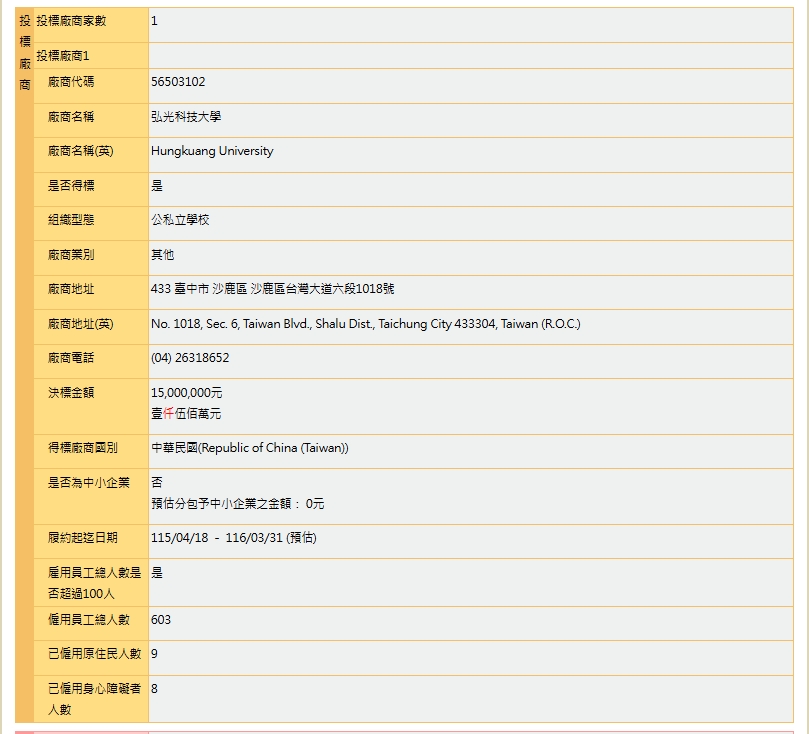The height and width of the screenshot is (734, 809).
Task: Click the Hungkuang University English name
Action: (x=212, y=151)
